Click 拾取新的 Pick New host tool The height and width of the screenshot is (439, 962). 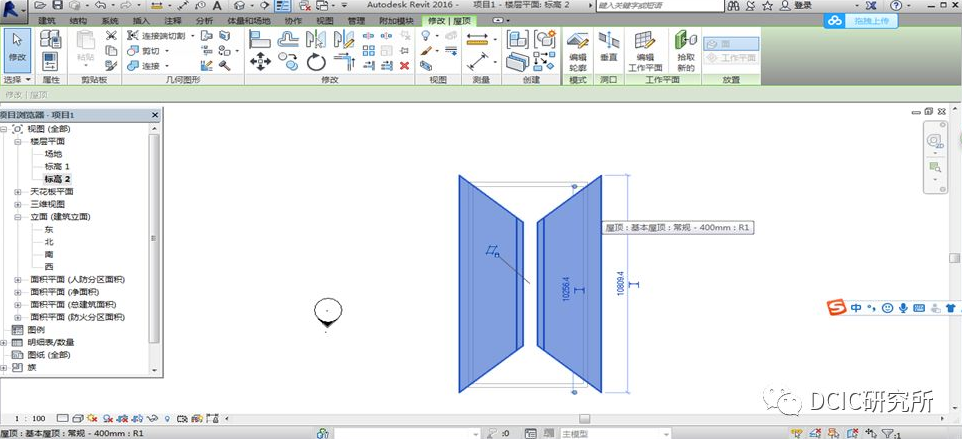click(x=685, y=50)
